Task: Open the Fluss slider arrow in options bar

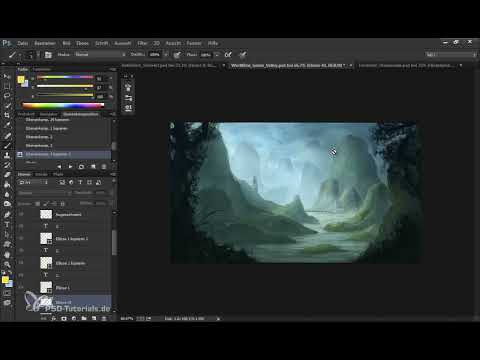Action: tap(217, 55)
